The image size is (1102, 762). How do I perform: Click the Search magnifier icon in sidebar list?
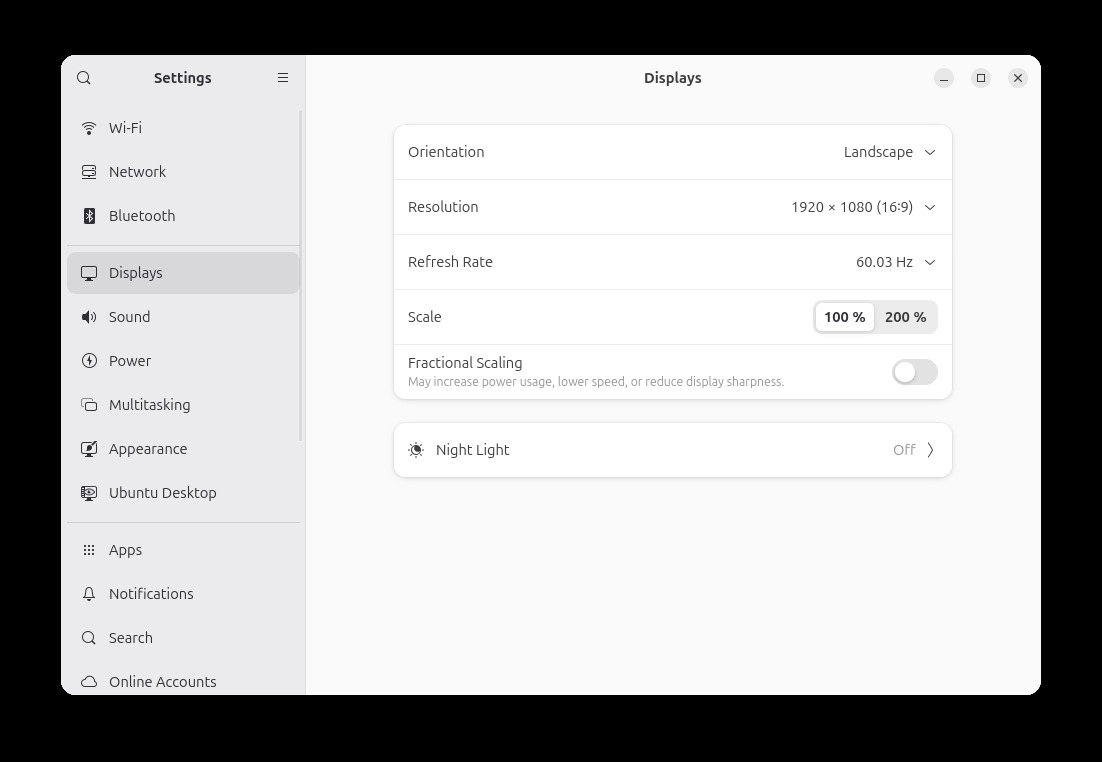[89, 638]
